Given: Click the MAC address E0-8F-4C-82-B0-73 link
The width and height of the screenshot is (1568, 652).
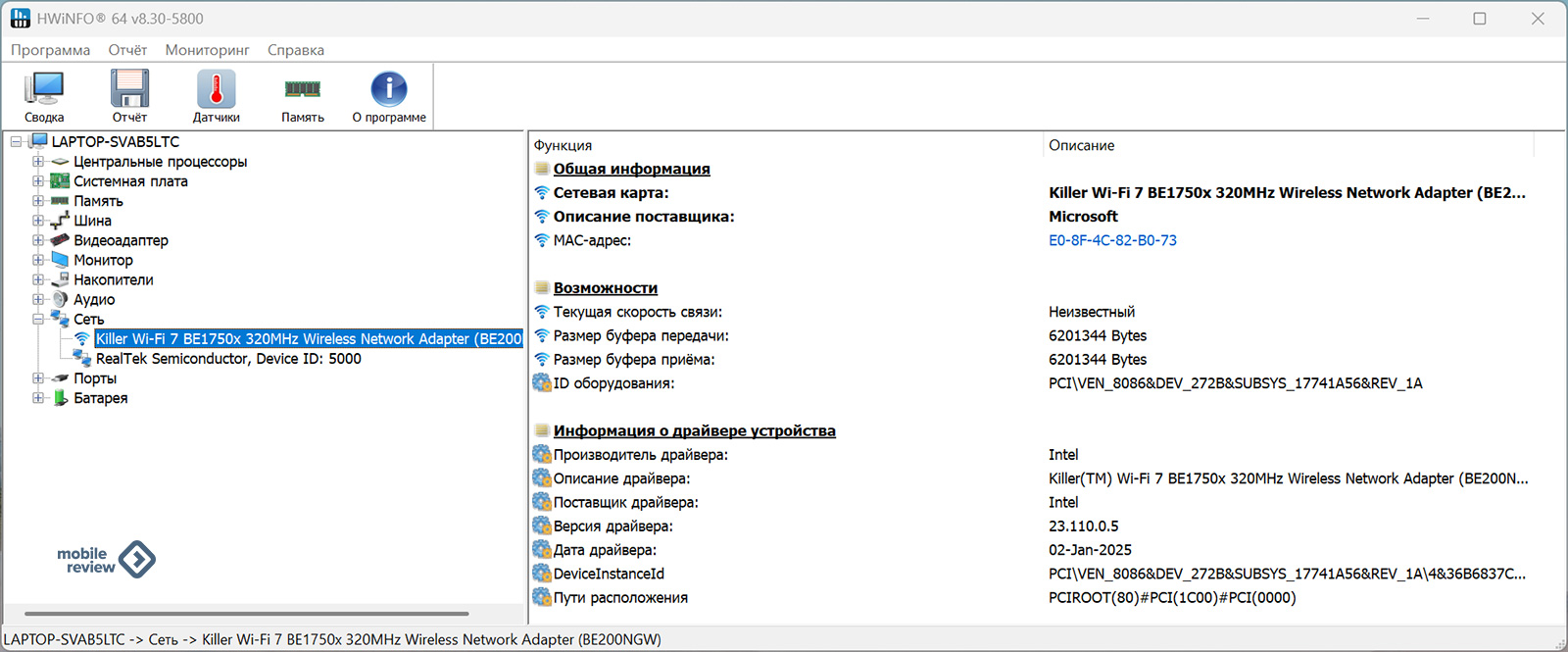Looking at the screenshot, I should [1112, 240].
